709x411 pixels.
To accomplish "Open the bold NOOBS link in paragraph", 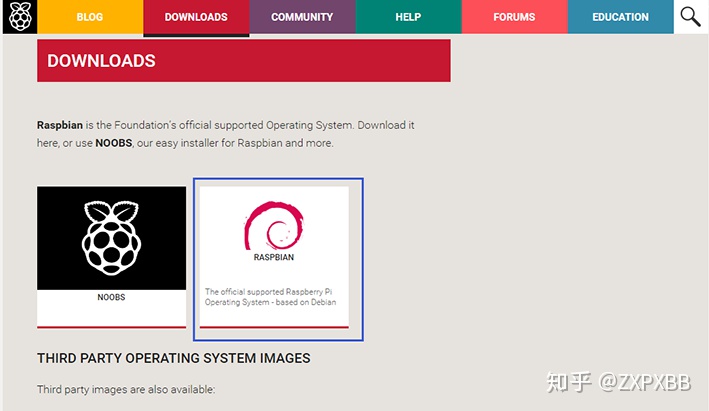I will (x=113, y=143).
